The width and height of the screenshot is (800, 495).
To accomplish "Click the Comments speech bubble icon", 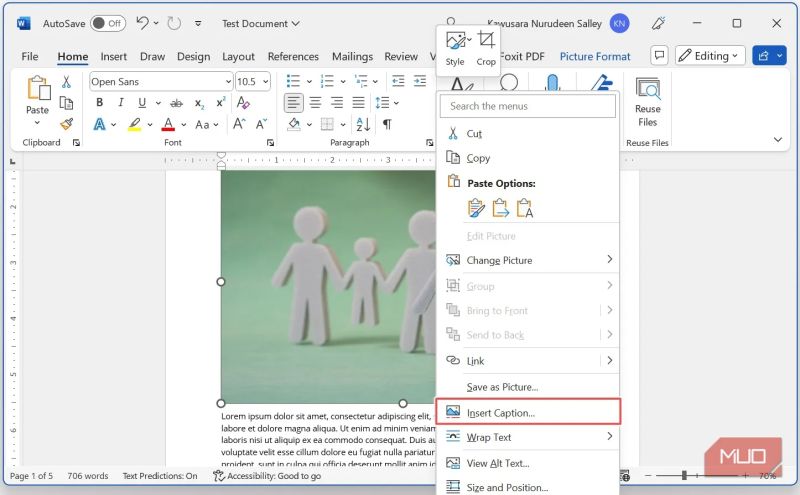I will pos(659,56).
